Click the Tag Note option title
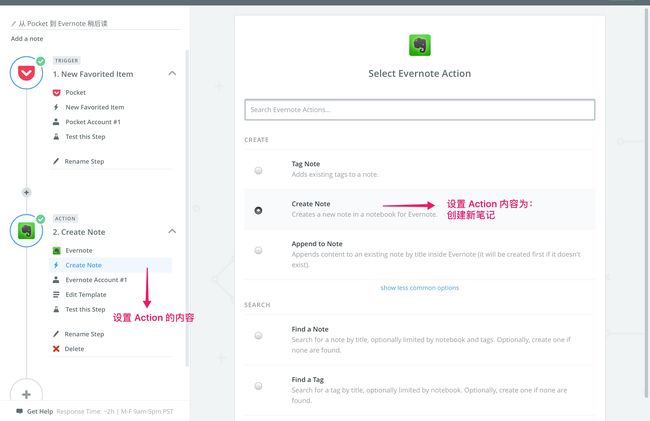The width and height of the screenshot is (650, 421). coord(306,164)
